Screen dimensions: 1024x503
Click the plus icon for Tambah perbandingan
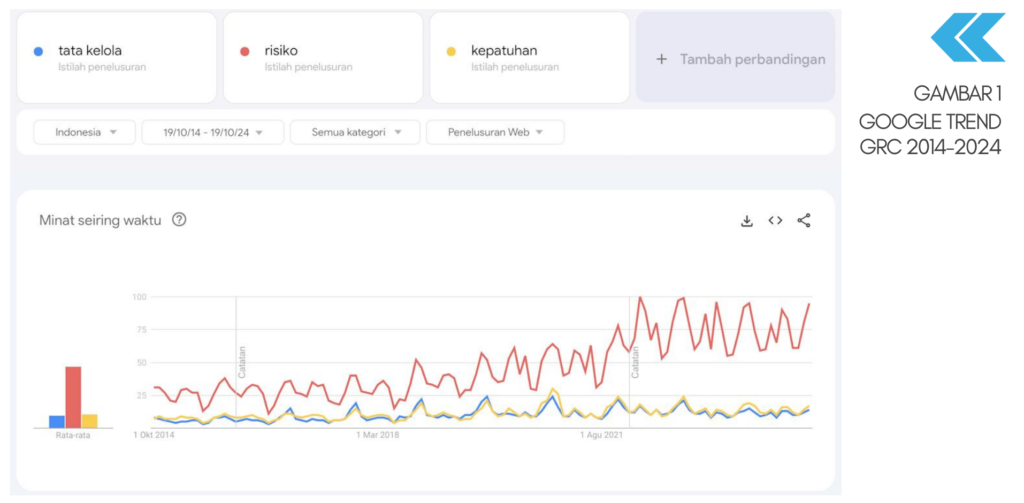[661, 59]
